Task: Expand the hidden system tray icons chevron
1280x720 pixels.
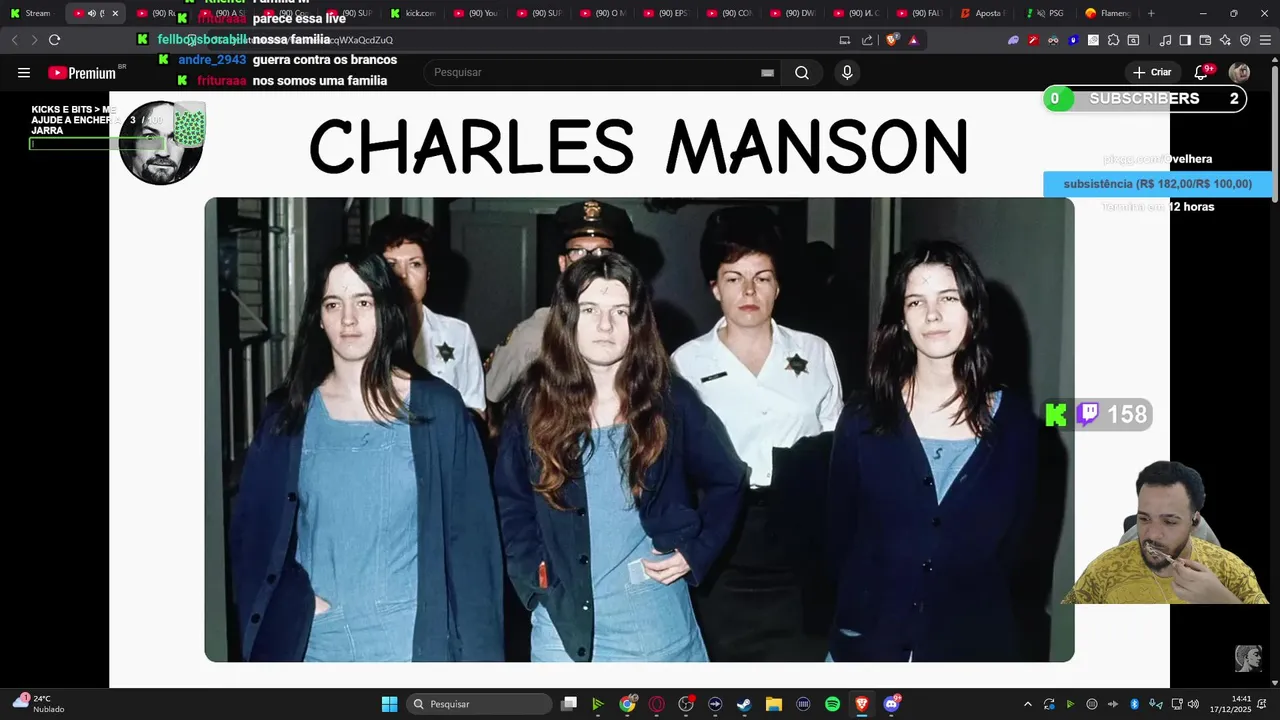Action: pos(1027,704)
